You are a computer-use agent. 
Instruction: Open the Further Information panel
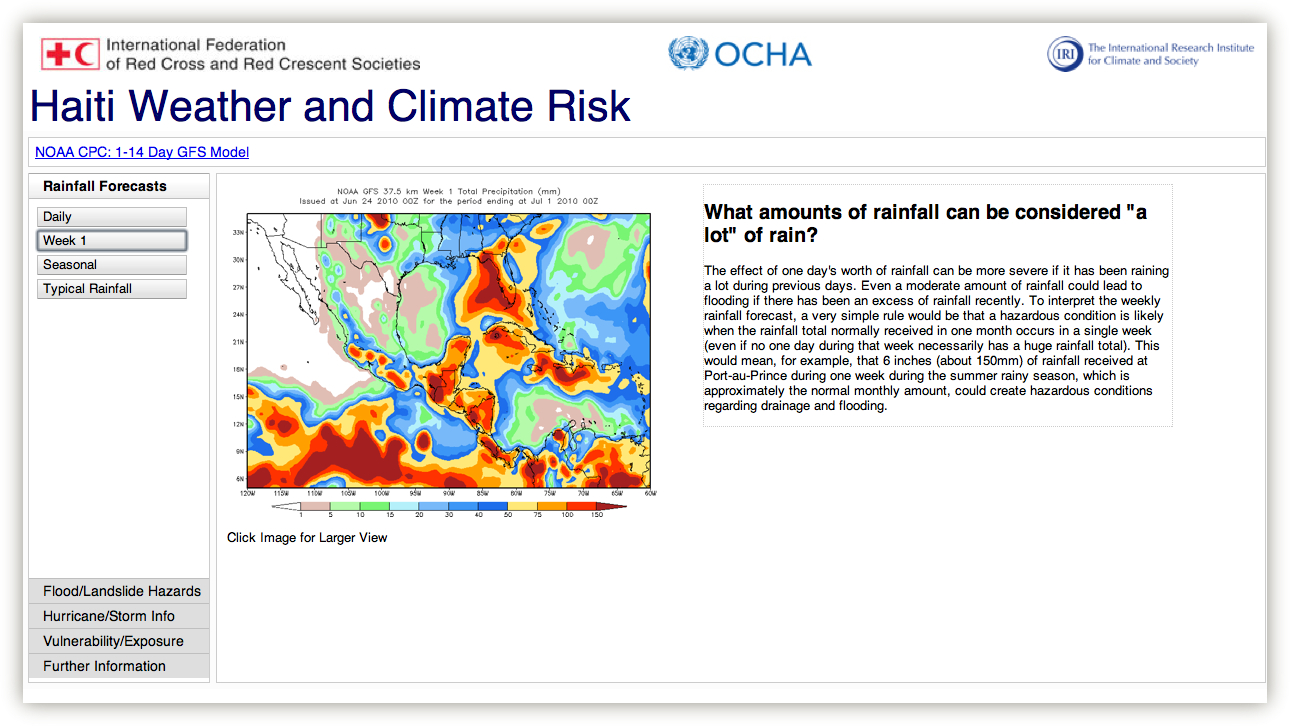(119, 666)
